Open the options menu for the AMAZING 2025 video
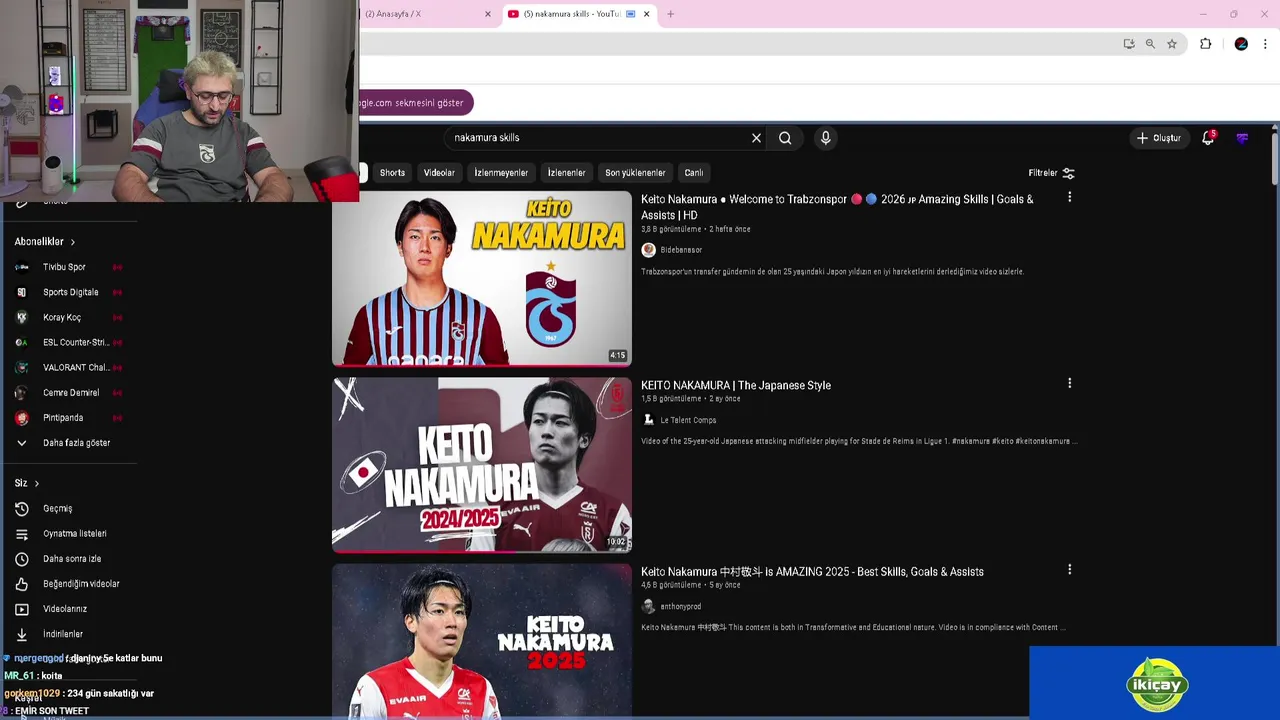Image resolution: width=1280 pixels, height=720 pixels. tap(1069, 569)
